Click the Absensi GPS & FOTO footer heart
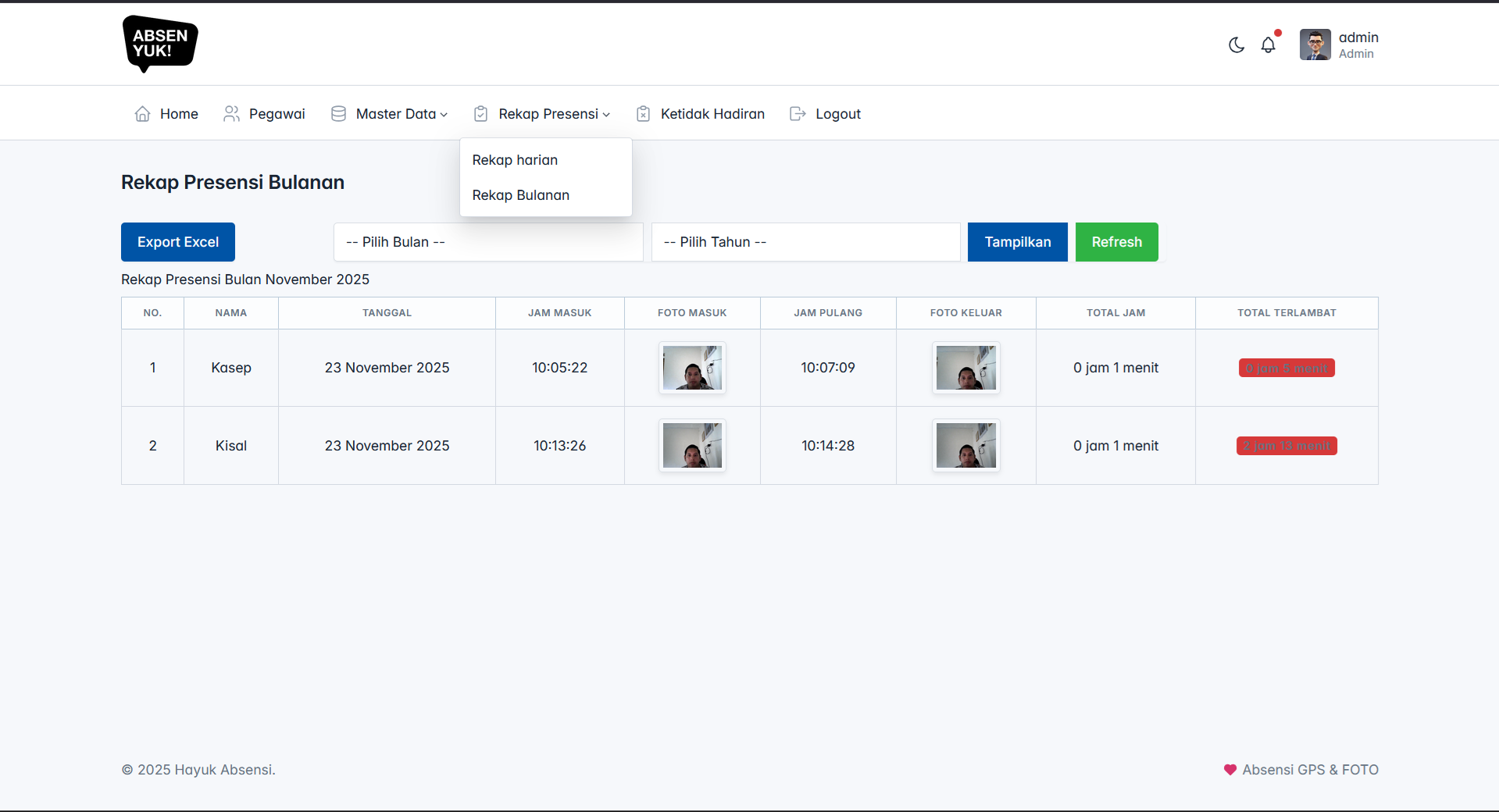Viewport: 1499px width, 812px height. coord(1230,770)
